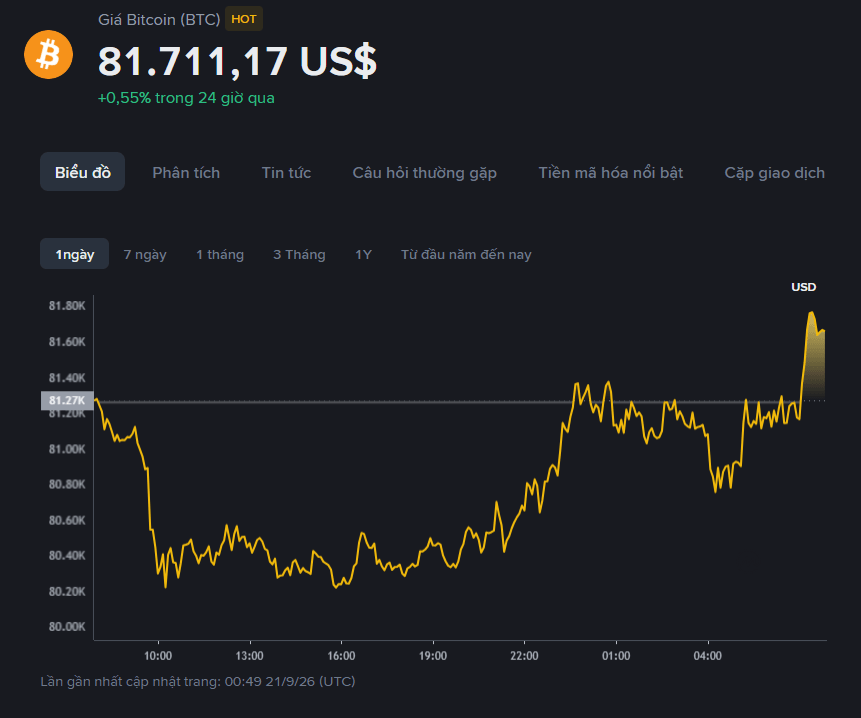Click the 81.60K y-axis label
The width and height of the screenshot is (861, 718).
pos(67,342)
